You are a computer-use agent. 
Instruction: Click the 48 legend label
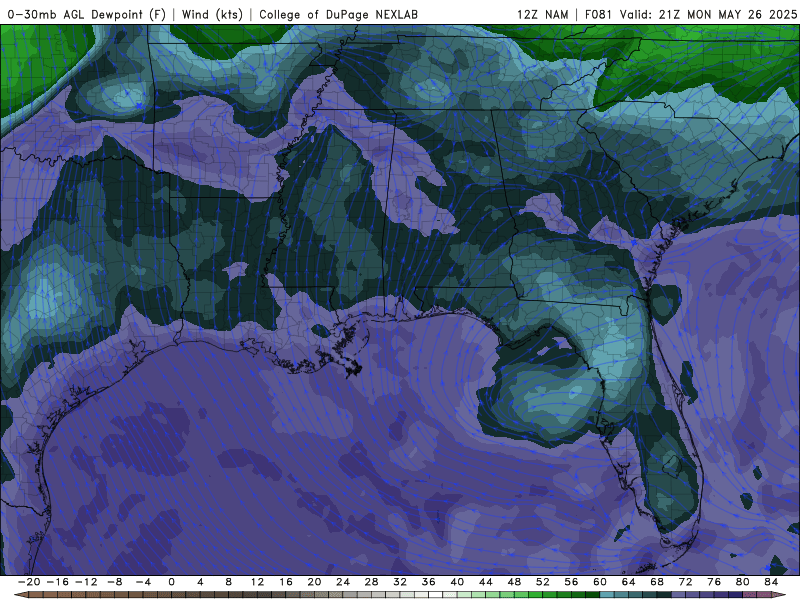tap(514, 582)
